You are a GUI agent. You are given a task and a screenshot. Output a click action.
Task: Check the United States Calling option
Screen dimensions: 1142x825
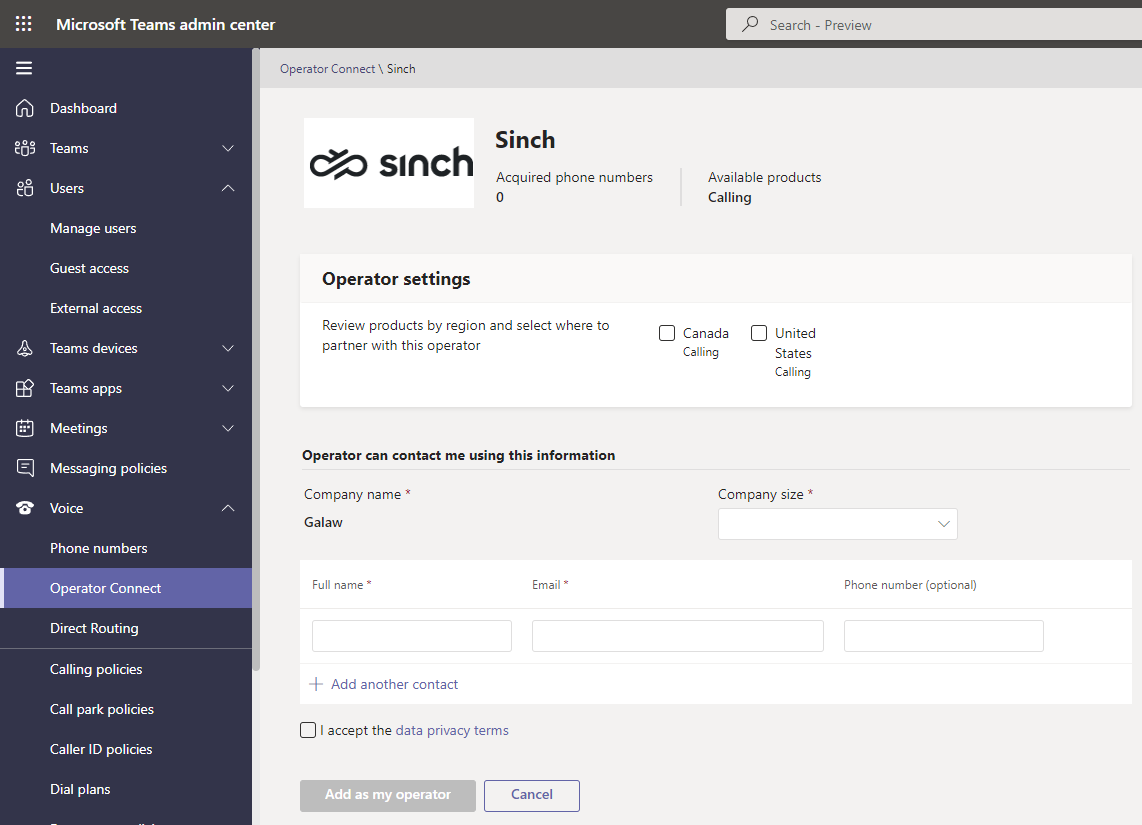pyautogui.click(x=758, y=332)
